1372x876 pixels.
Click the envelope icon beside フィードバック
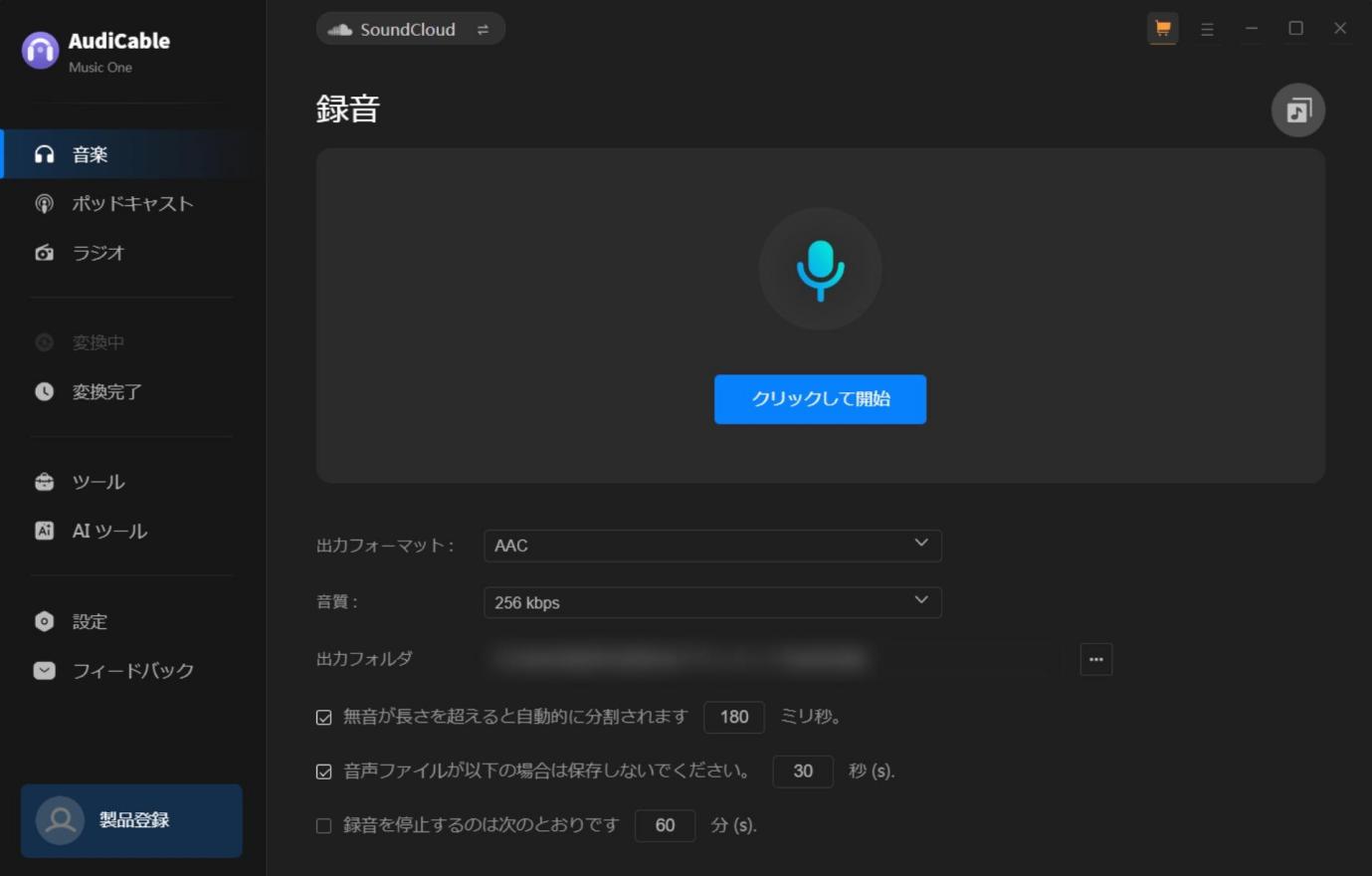tap(44, 671)
